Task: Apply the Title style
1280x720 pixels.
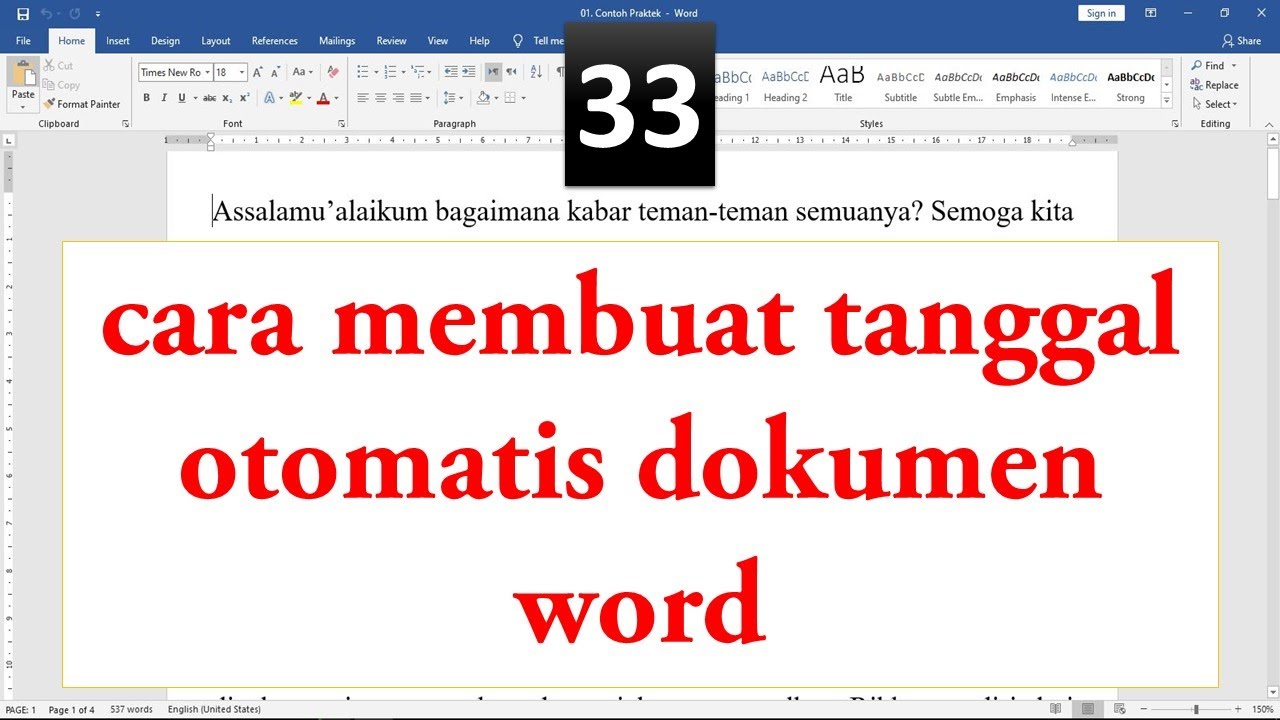Action: [x=843, y=85]
